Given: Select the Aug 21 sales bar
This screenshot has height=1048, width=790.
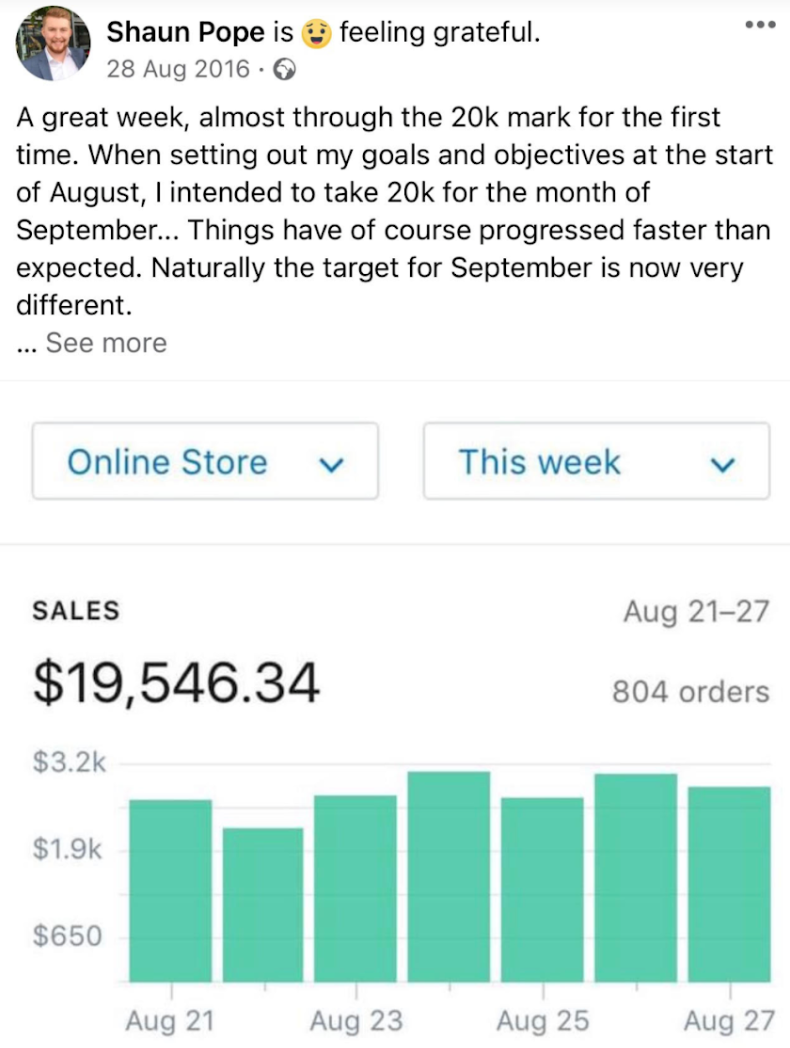Looking at the screenshot, I should 170,890.
